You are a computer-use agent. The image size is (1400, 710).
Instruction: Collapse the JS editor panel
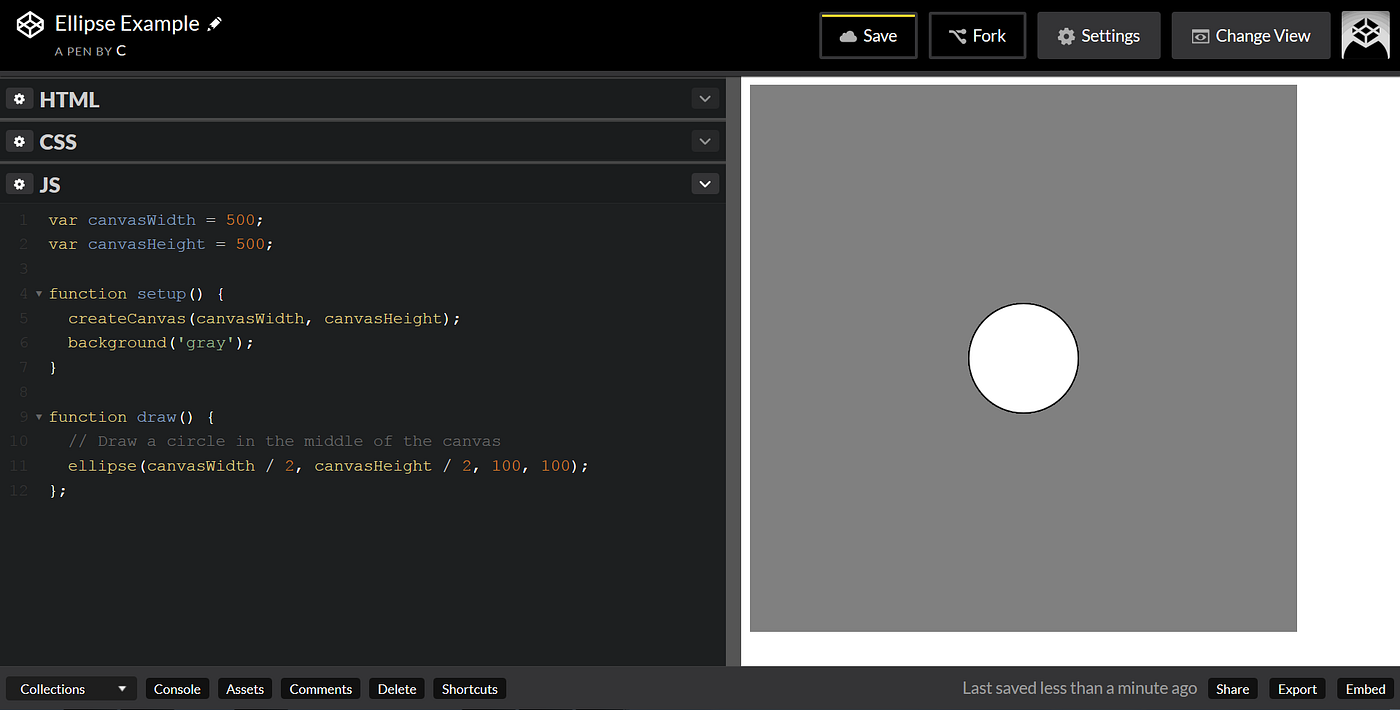[x=705, y=183]
